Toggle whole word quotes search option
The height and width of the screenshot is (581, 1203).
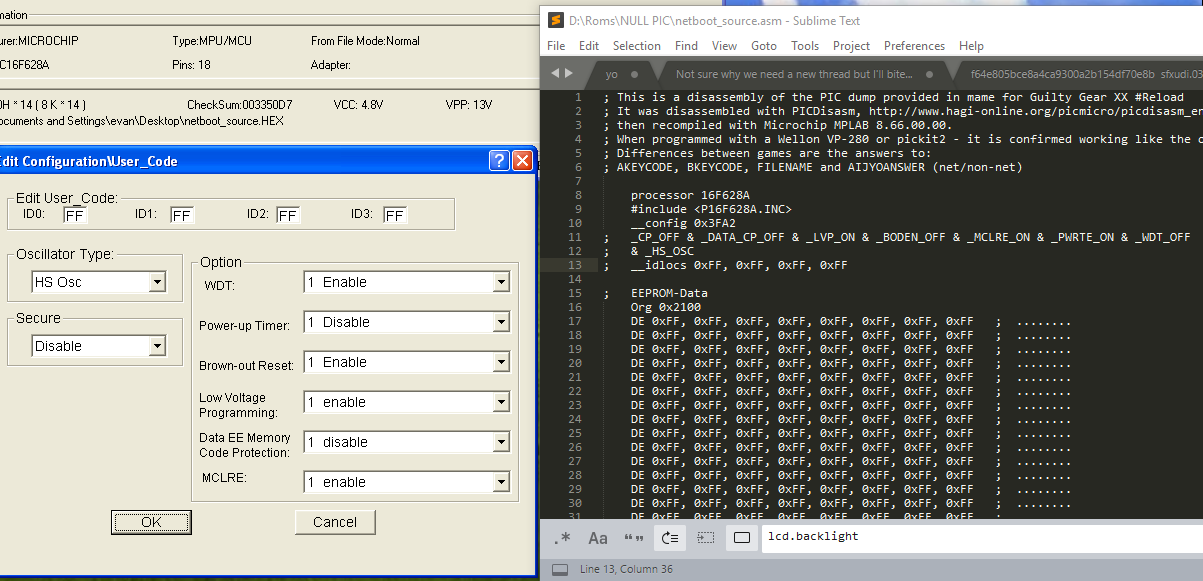pos(634,538)
